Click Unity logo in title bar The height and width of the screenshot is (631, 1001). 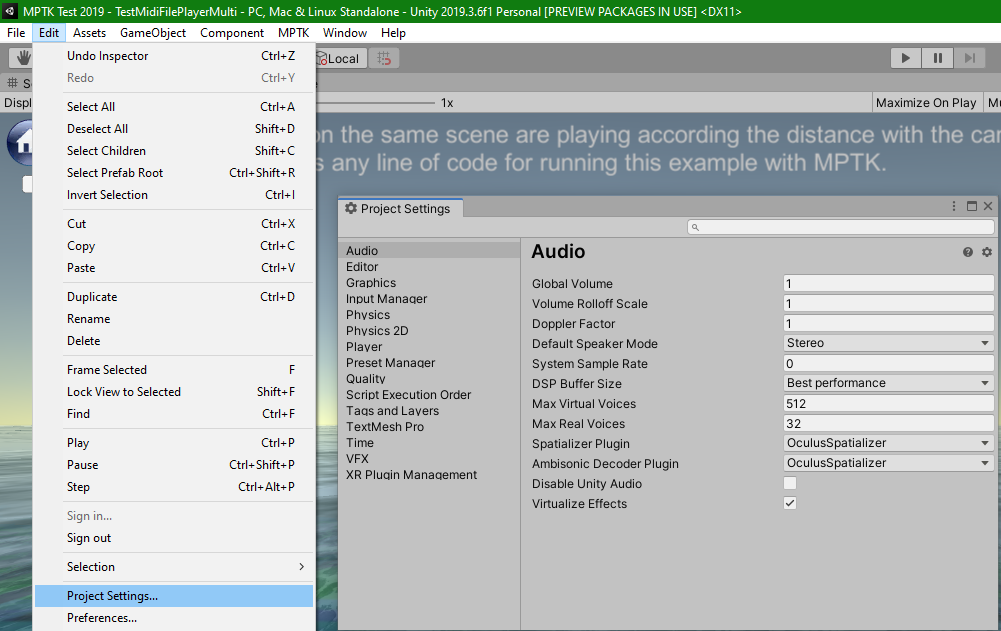pyautogui.click(x=10, y=11)
